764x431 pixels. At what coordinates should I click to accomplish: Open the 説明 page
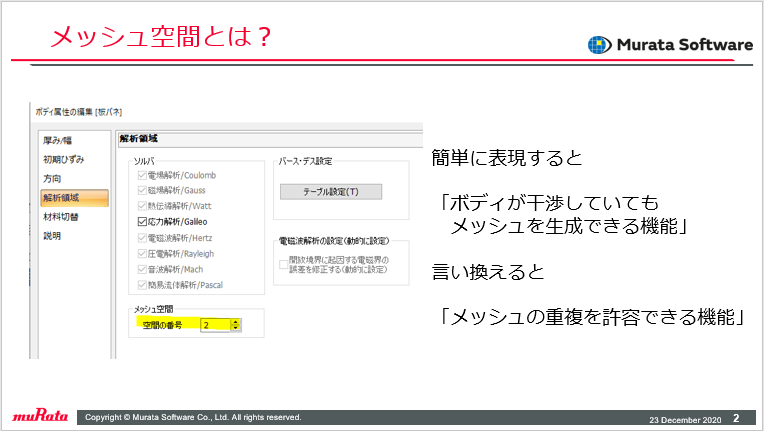tap(52, 236)
